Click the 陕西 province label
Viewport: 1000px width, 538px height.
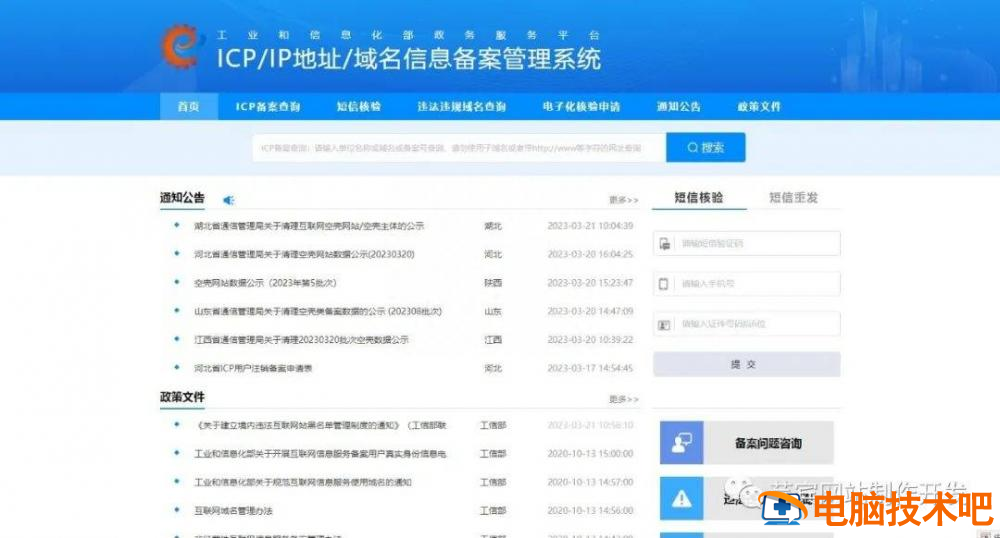pos(493,283)
